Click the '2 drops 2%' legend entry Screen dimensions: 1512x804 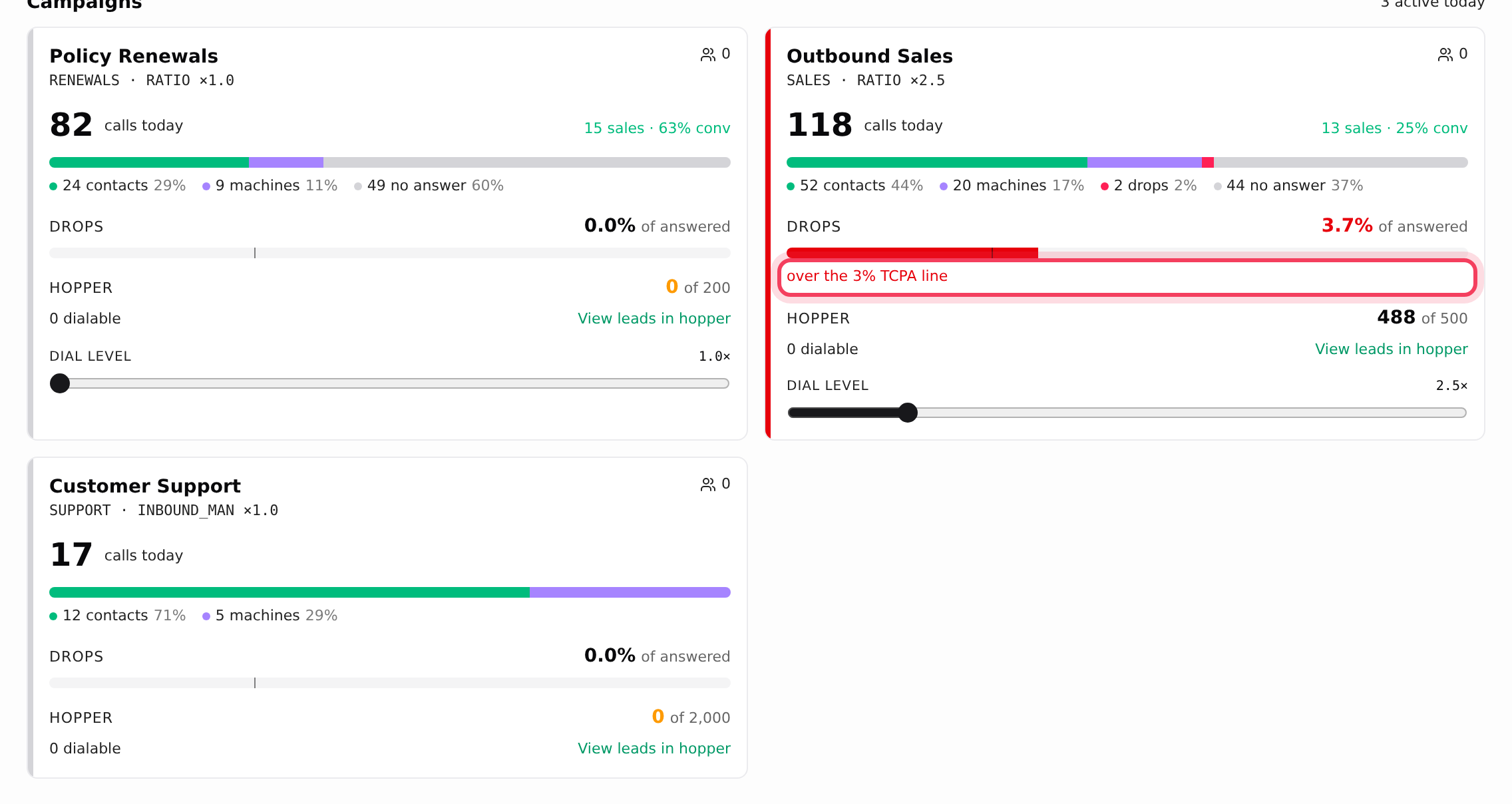1149,186
